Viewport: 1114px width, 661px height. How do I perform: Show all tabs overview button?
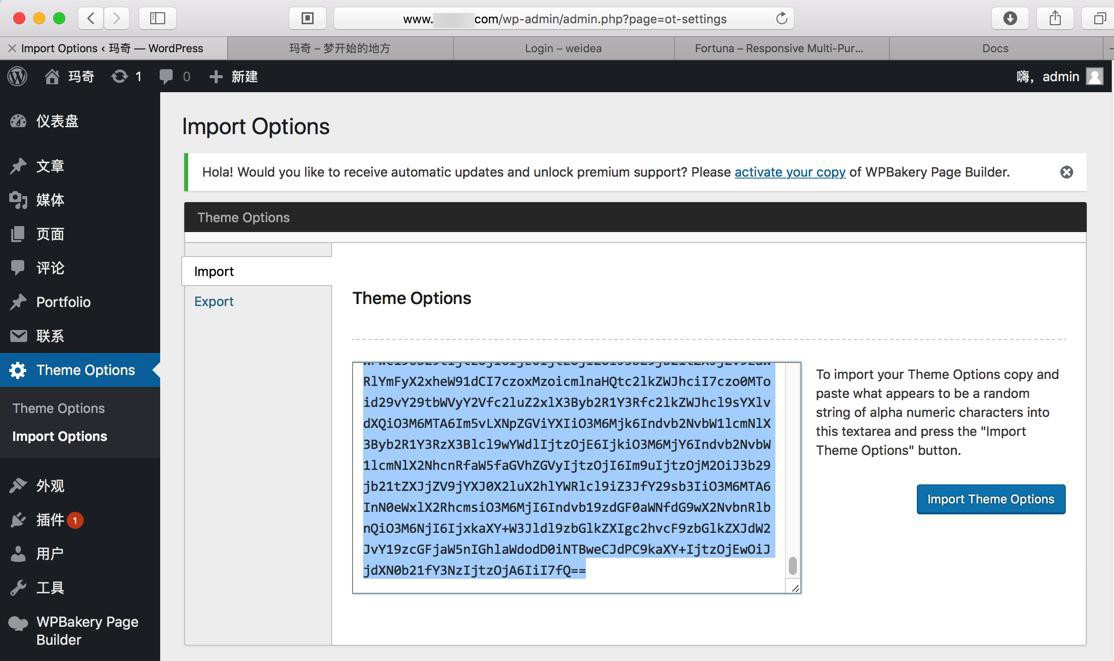[1098, 18]
